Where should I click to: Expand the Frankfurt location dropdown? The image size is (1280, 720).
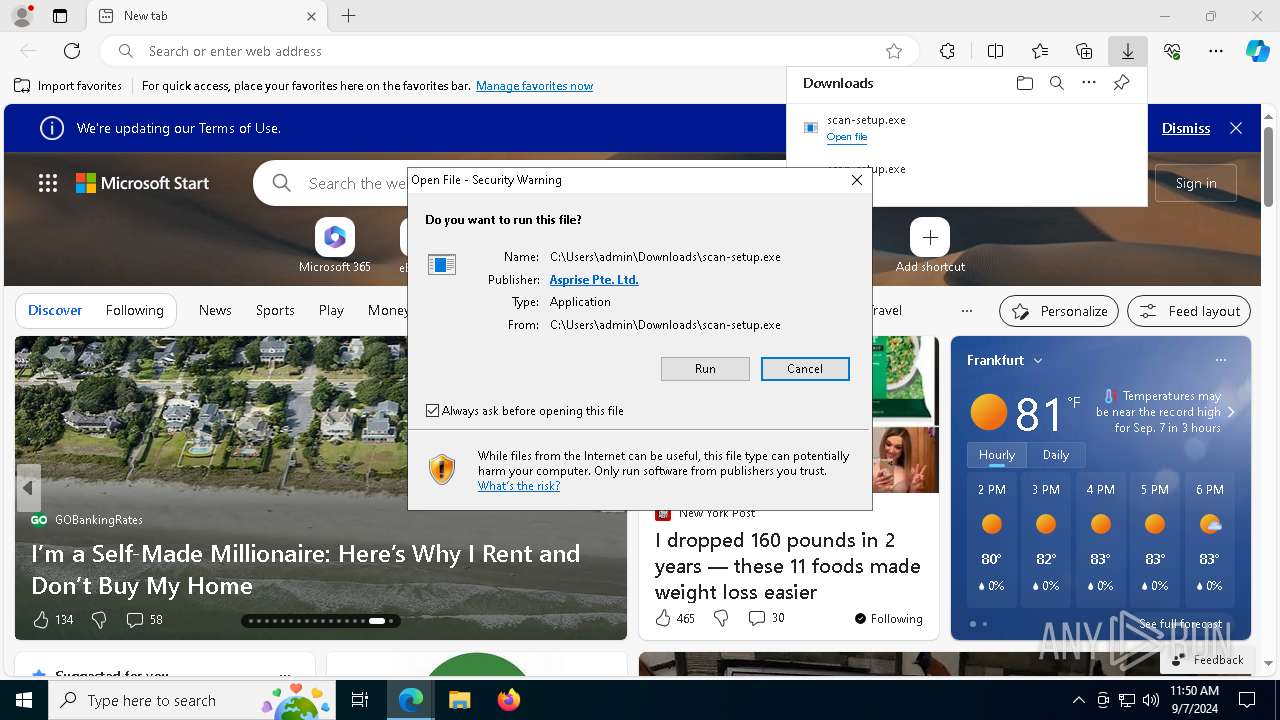point(1038,360)
